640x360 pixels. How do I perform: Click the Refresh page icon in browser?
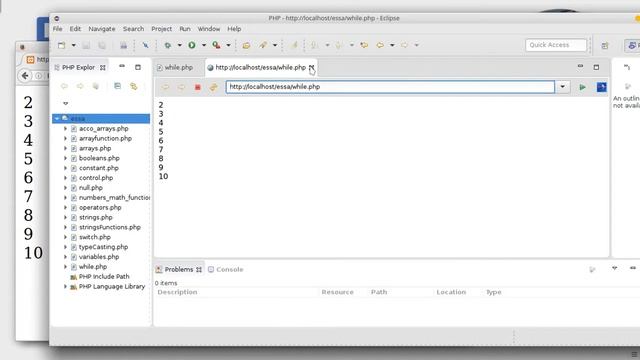(x=213, y=87)
